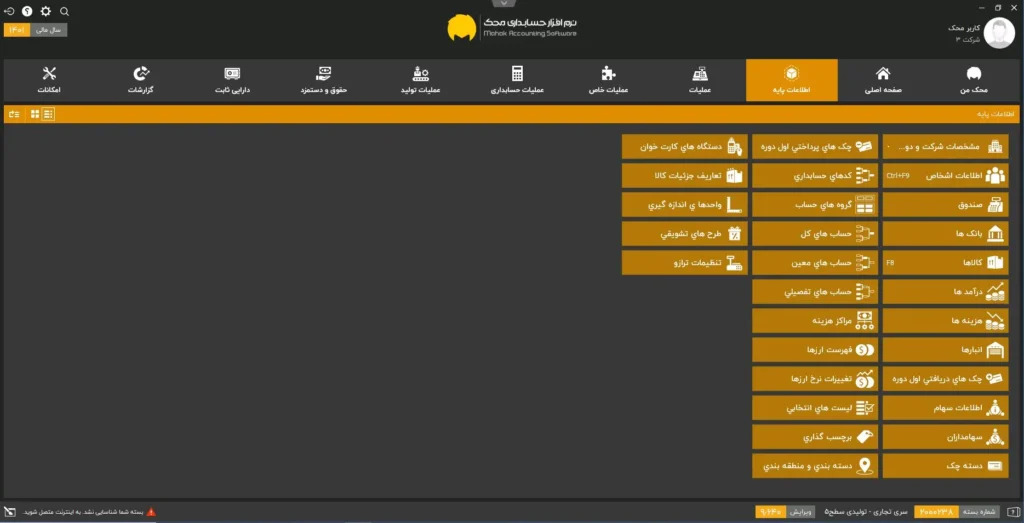
Task: Click the no-connection icon in the status bar
Action: click(x=9, y=511)
